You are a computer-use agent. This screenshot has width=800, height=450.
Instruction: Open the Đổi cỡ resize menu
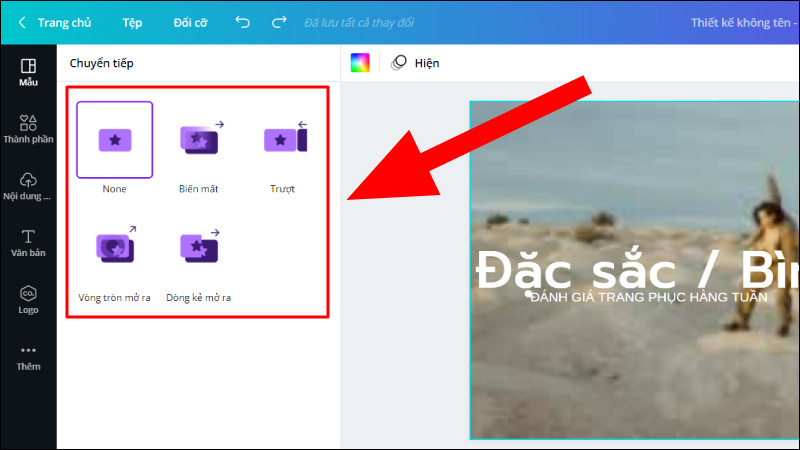[x=190, y=23]
